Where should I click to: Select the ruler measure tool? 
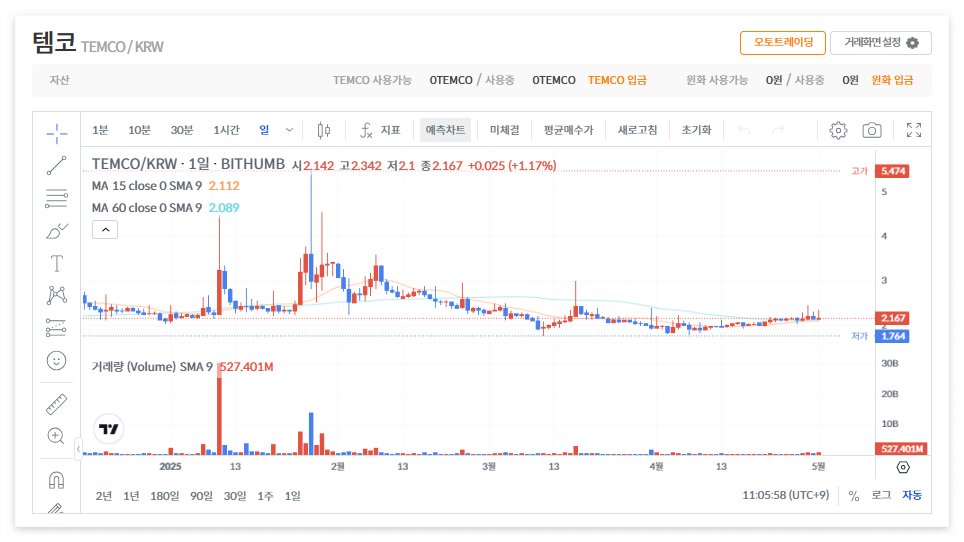click(57, 404)
